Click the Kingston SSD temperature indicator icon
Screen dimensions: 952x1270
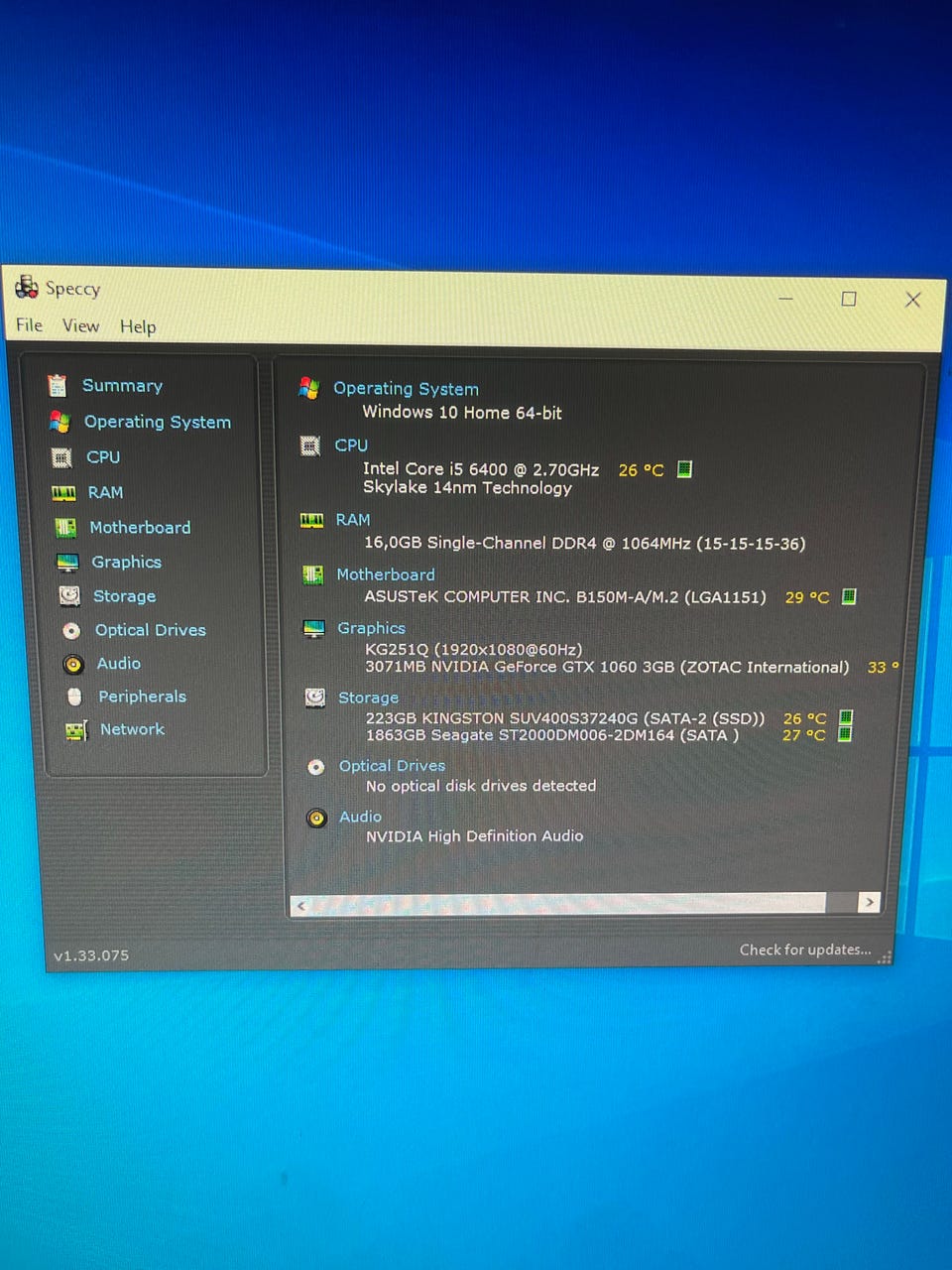point(846,717)
